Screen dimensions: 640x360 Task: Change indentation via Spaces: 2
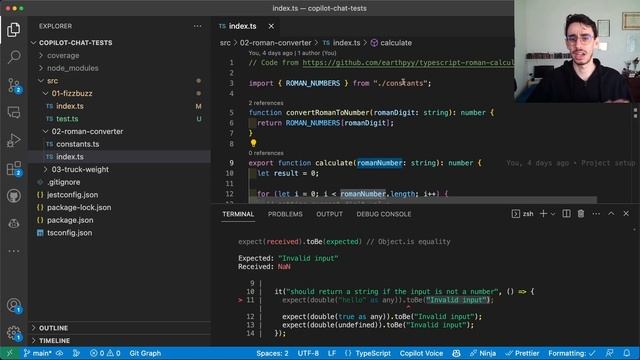pyautogui.click(x=272, y=353)
